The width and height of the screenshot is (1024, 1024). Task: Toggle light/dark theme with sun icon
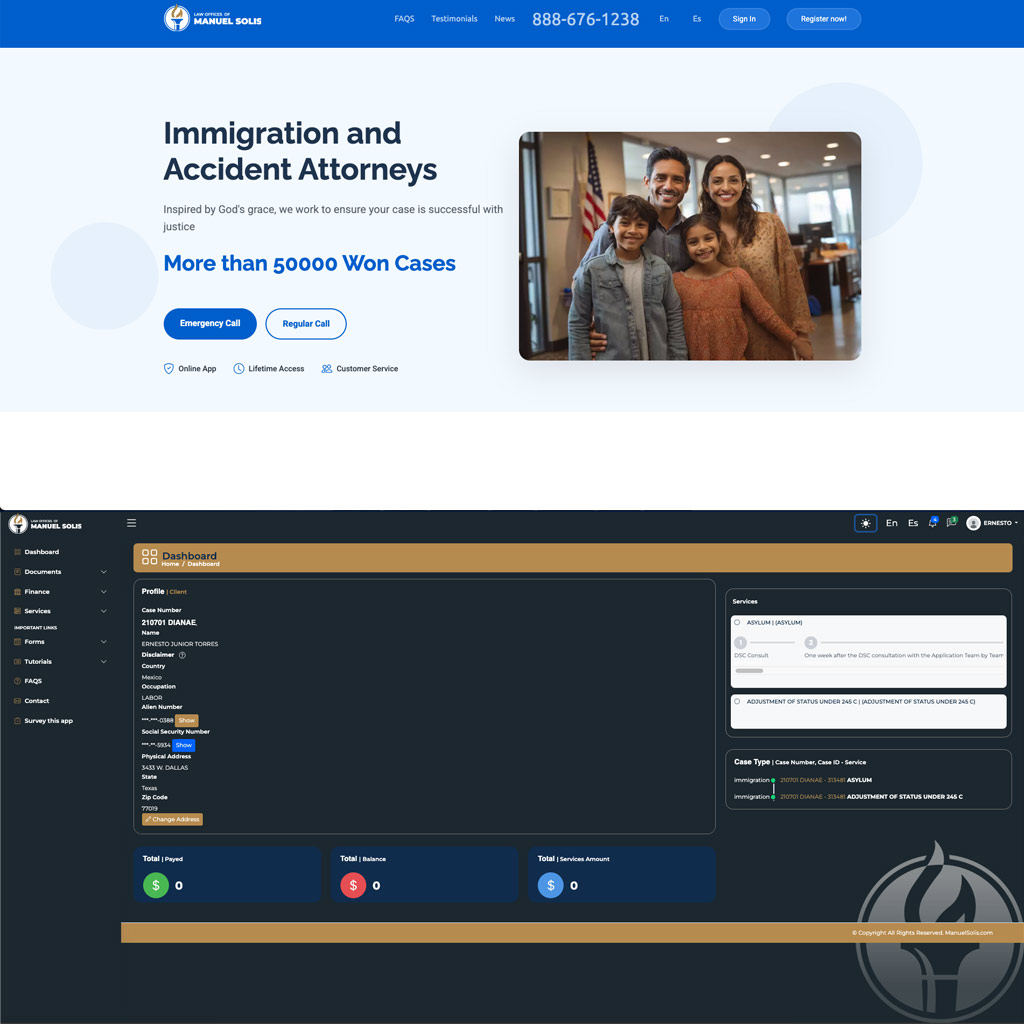[864, 522]
